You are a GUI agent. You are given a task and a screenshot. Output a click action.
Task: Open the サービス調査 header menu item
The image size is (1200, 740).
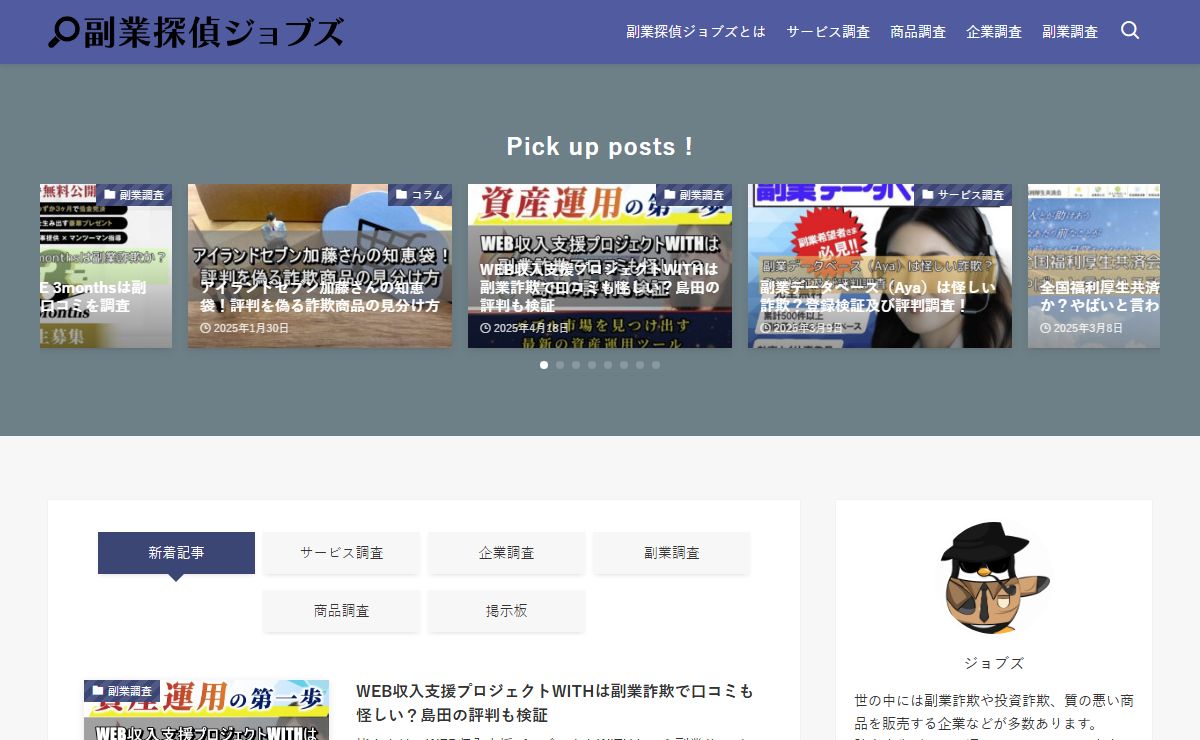pyautogui.click(x=828, y=32)
